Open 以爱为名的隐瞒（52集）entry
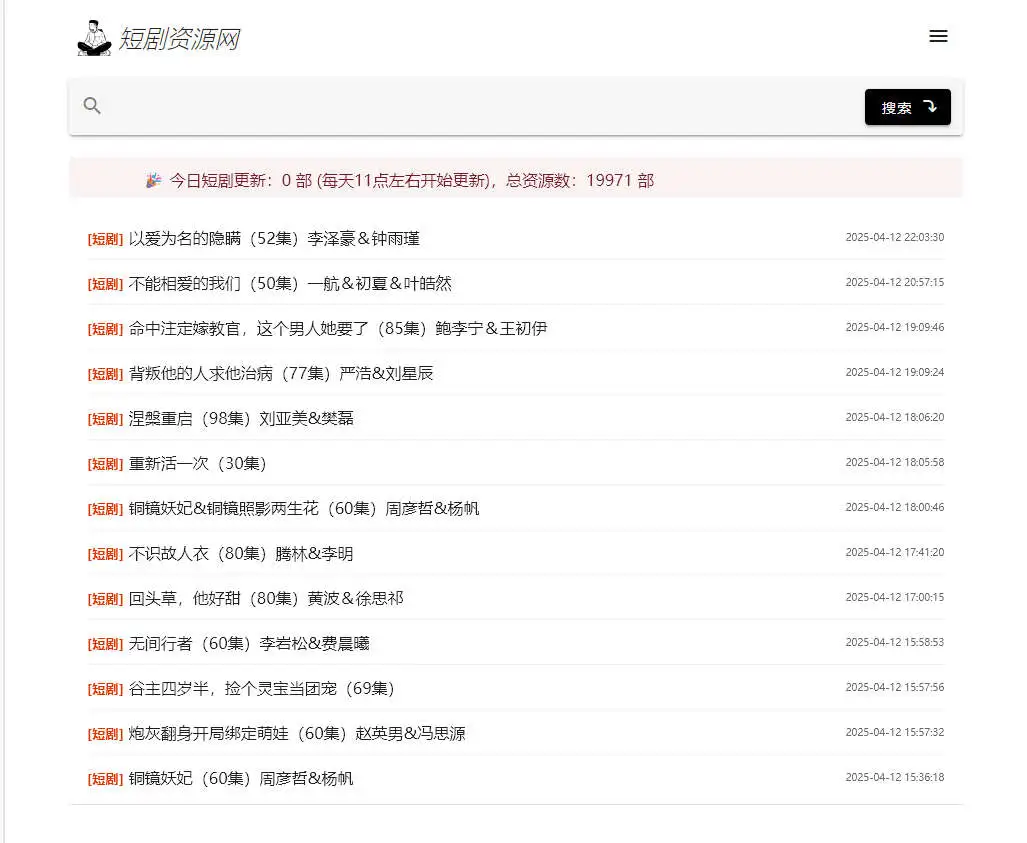Image resolution: width=1027 pixels, height=843 pixels. pos(274,239)
